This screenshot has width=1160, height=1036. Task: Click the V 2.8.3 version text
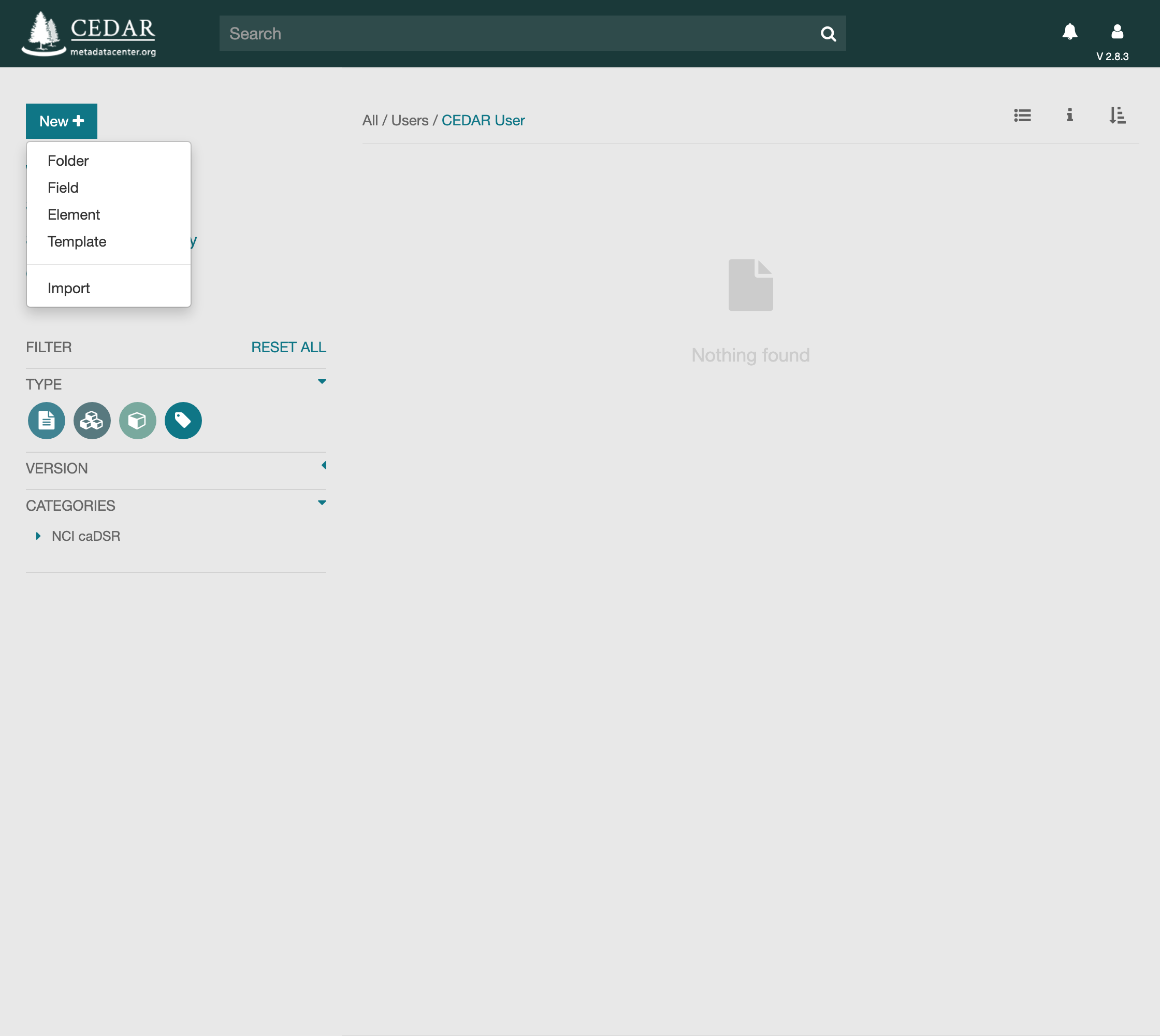[x=1112, y=56]
